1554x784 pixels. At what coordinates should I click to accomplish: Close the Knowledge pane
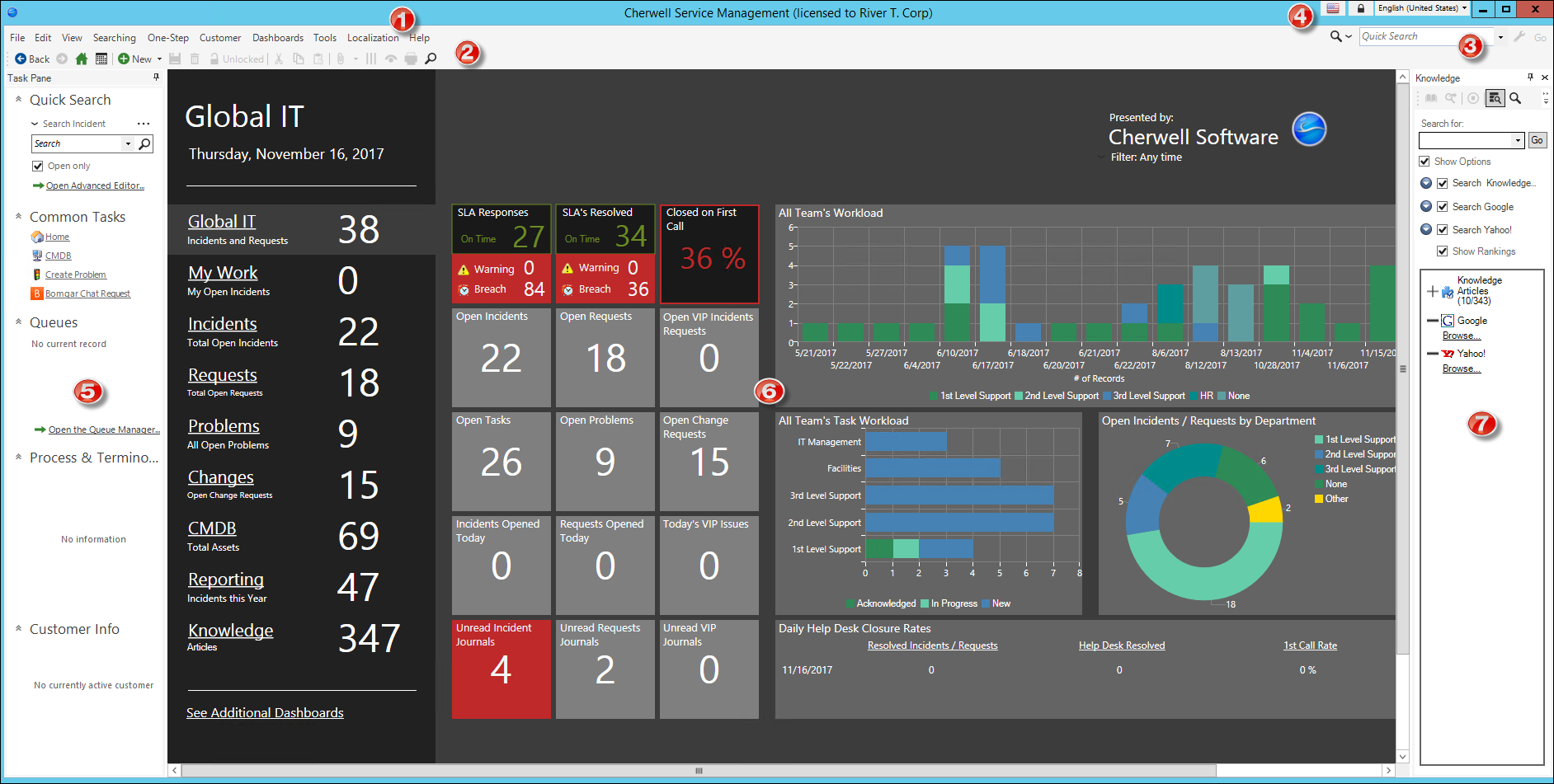point(1545,77)
